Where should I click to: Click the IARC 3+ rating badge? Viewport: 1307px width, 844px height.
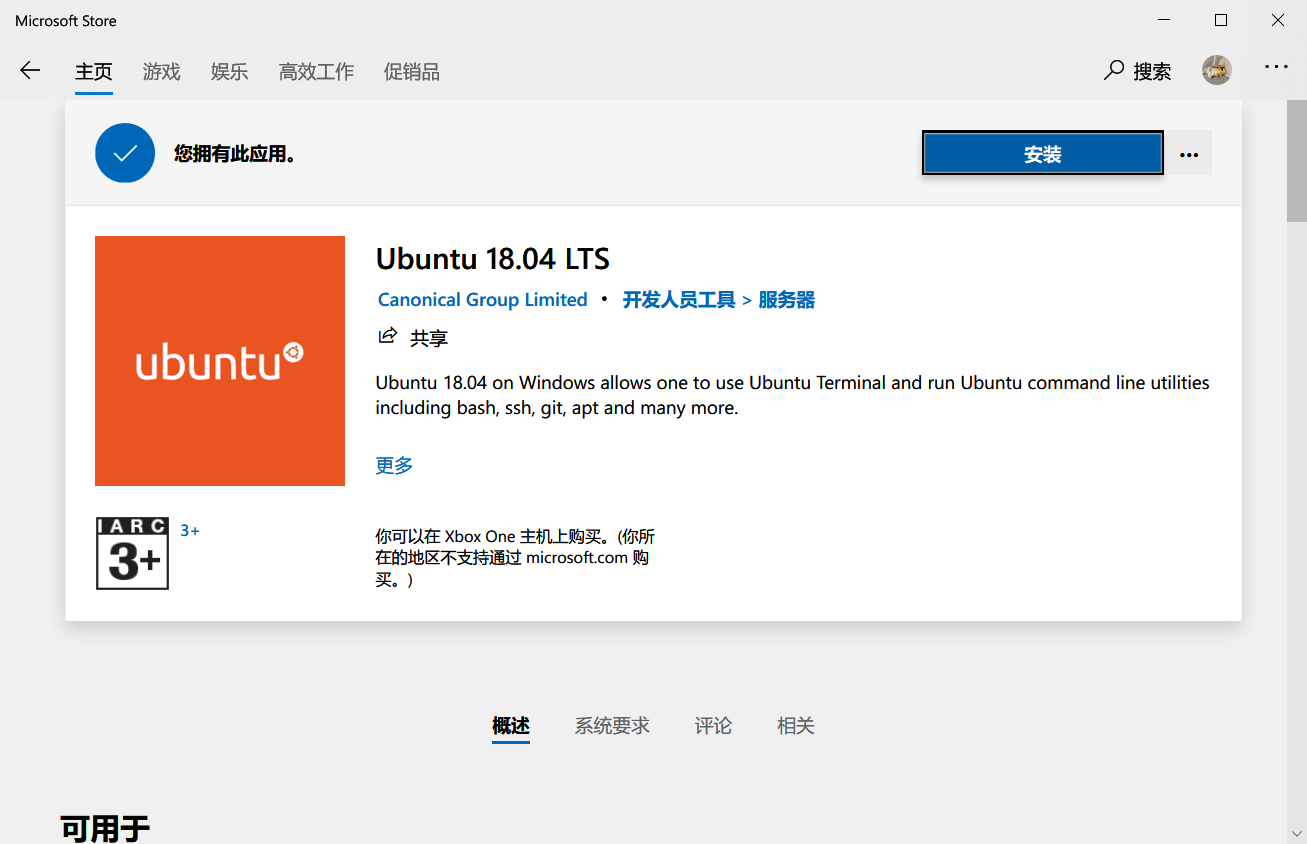point(132,553)
